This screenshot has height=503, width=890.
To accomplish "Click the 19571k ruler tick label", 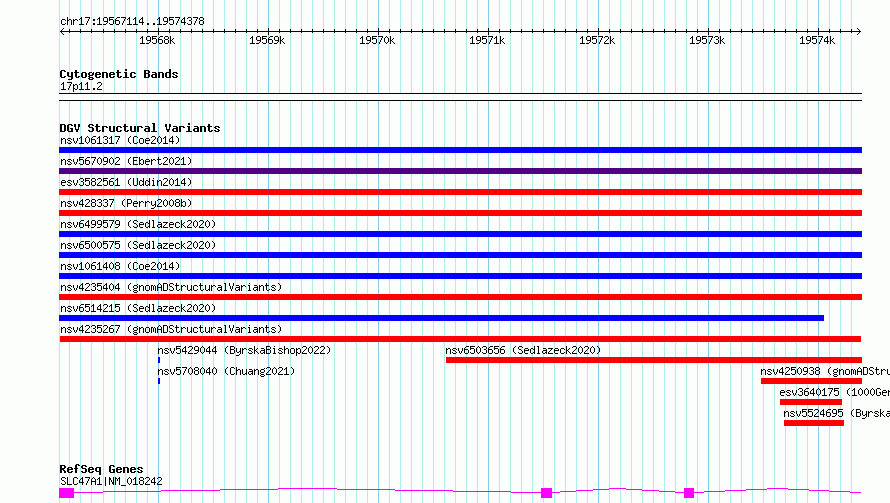I will click(x=487, y=40).
